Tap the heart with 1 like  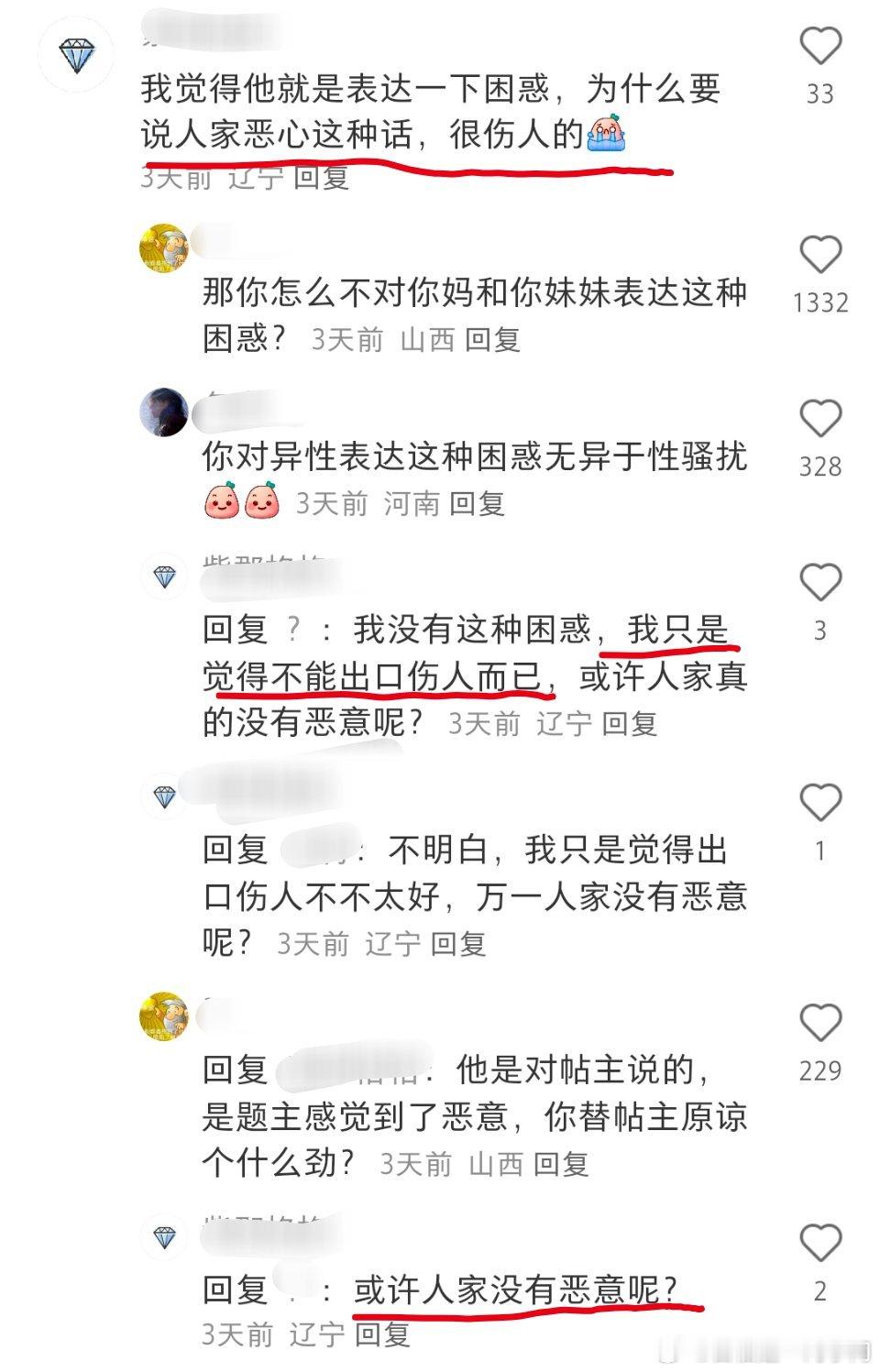click(x=820, y=803)
